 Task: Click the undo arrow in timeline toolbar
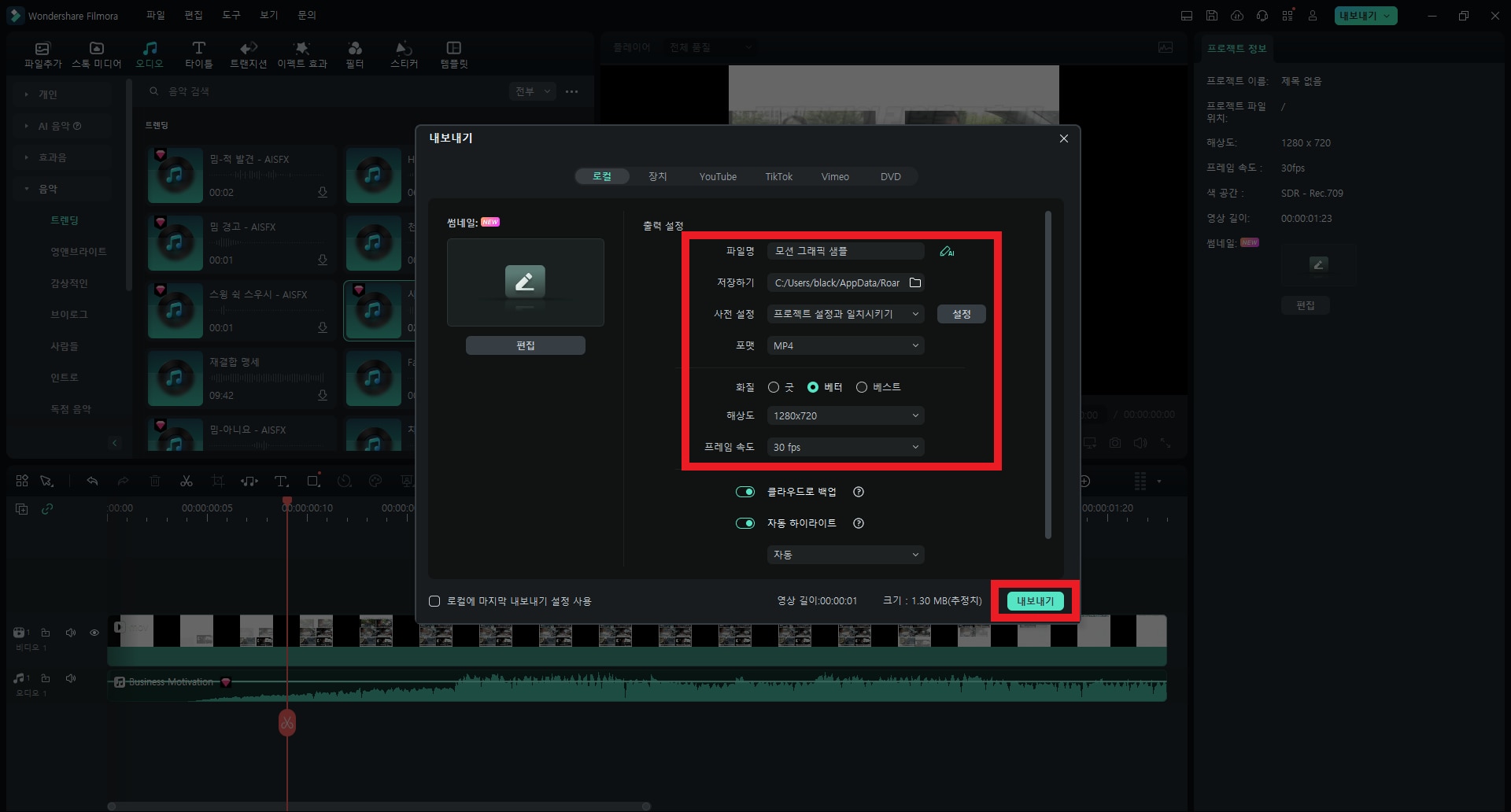[x=92, y=481]
